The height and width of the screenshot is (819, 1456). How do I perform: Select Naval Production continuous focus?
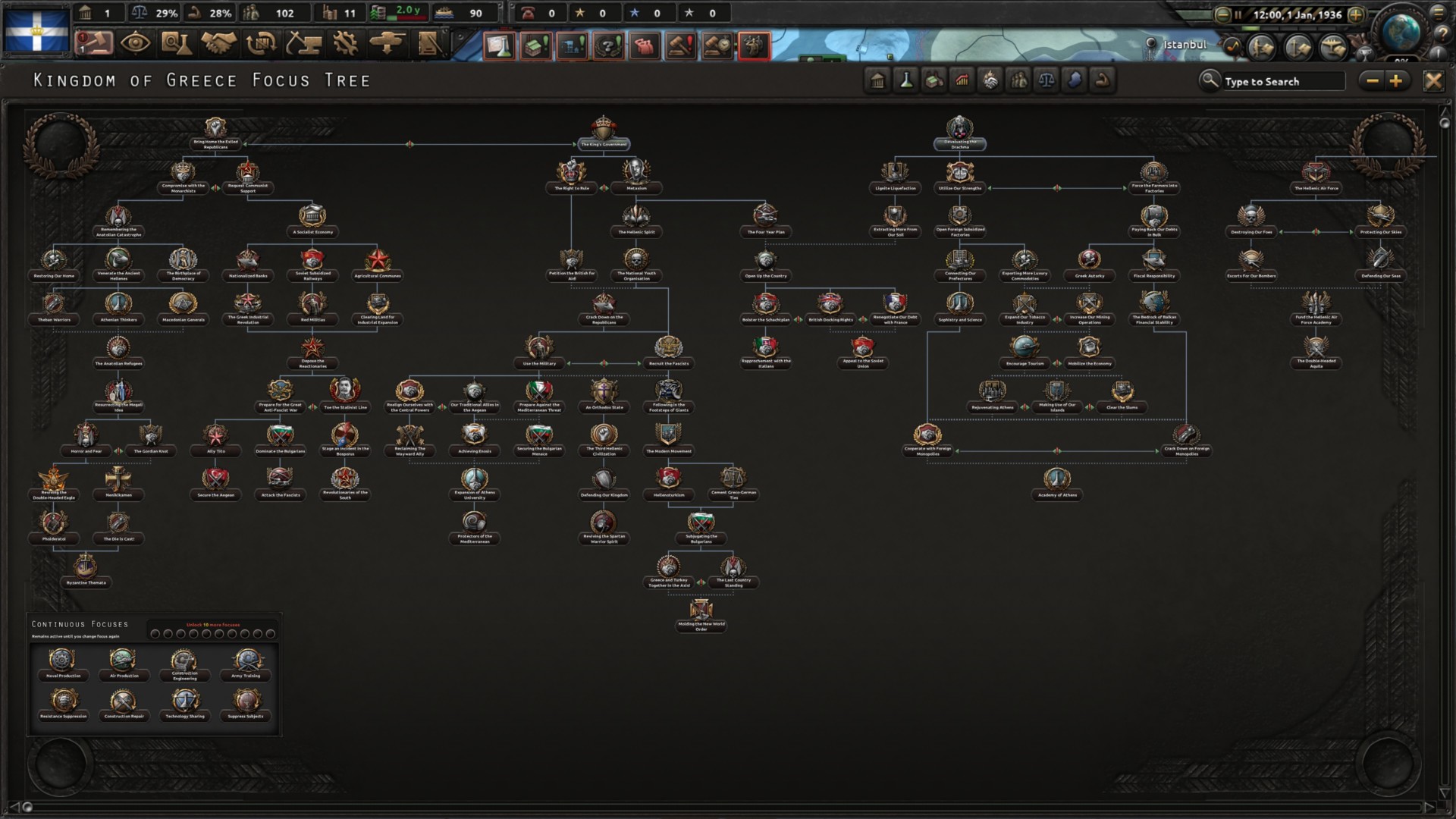[63, 662]
